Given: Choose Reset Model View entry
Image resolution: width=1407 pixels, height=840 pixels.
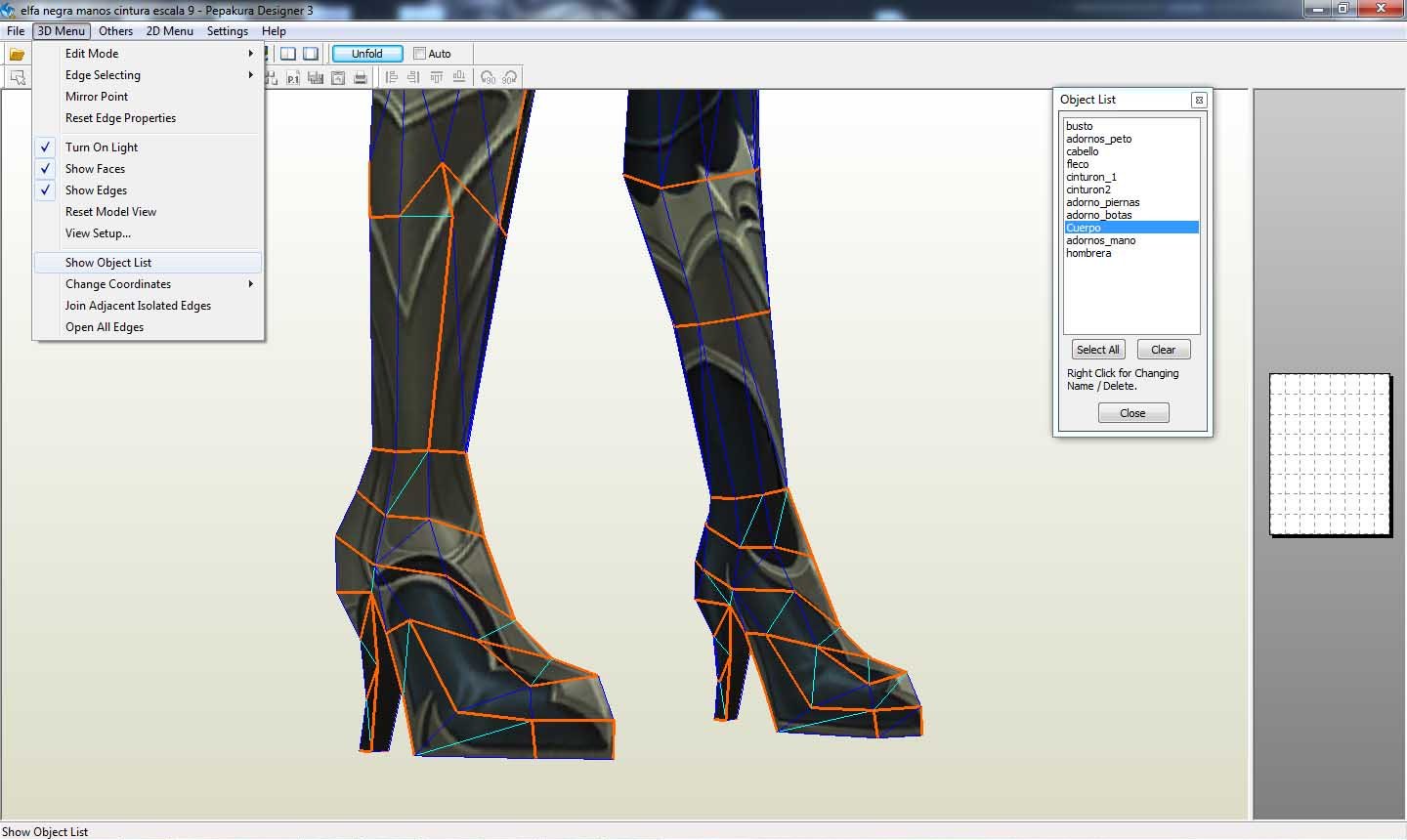Looking at the screenshot, I should pyautogui.click(x=148, y=212).
